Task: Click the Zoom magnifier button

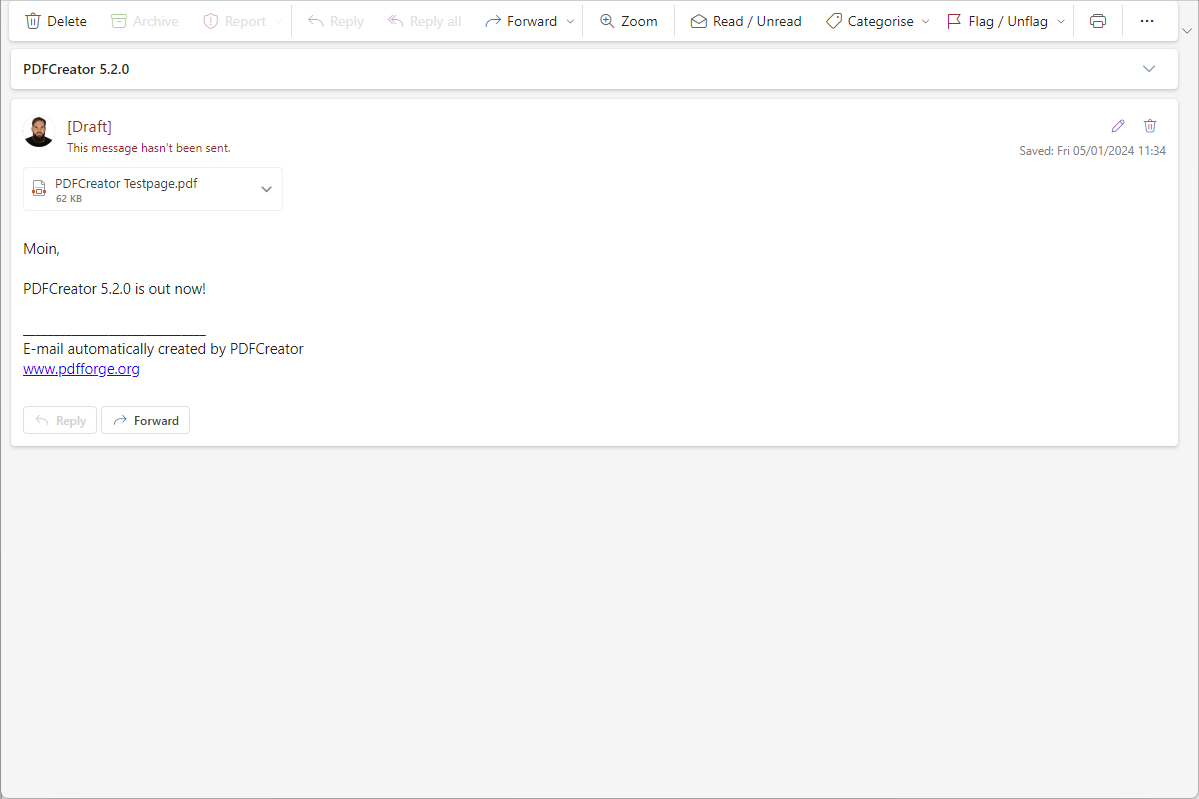Action: [x=629, y=21]
